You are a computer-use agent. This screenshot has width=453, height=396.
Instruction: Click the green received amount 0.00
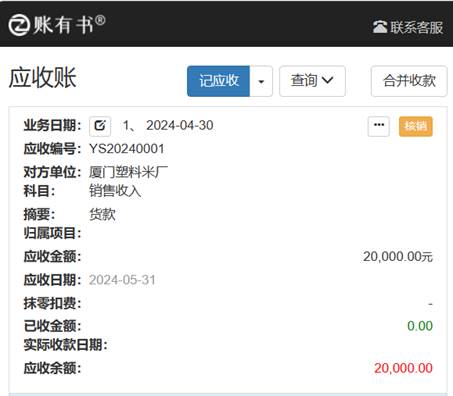point(420,326)
